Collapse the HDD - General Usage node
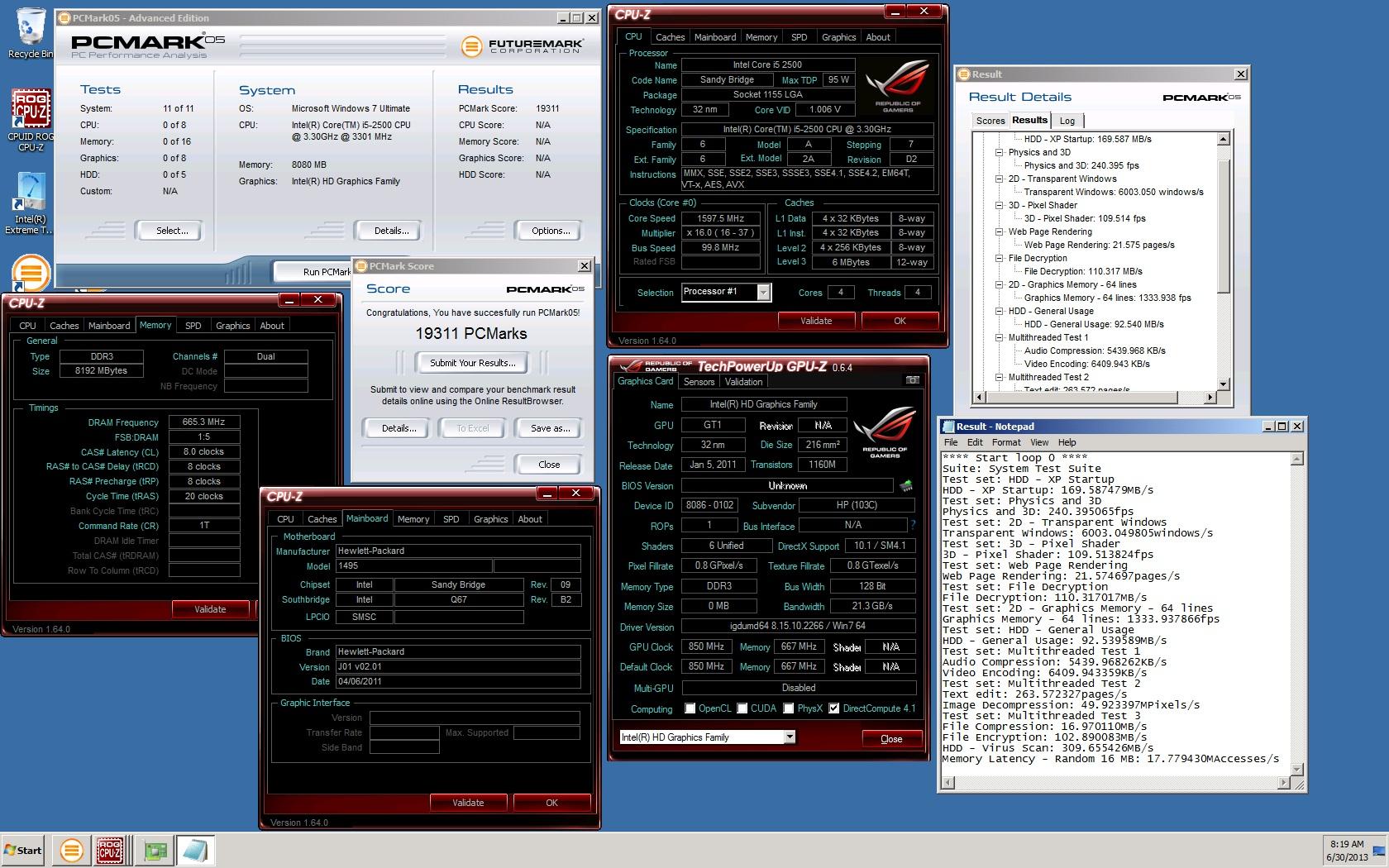This screenshot has height=868, width=1389. tap(999, 311)
